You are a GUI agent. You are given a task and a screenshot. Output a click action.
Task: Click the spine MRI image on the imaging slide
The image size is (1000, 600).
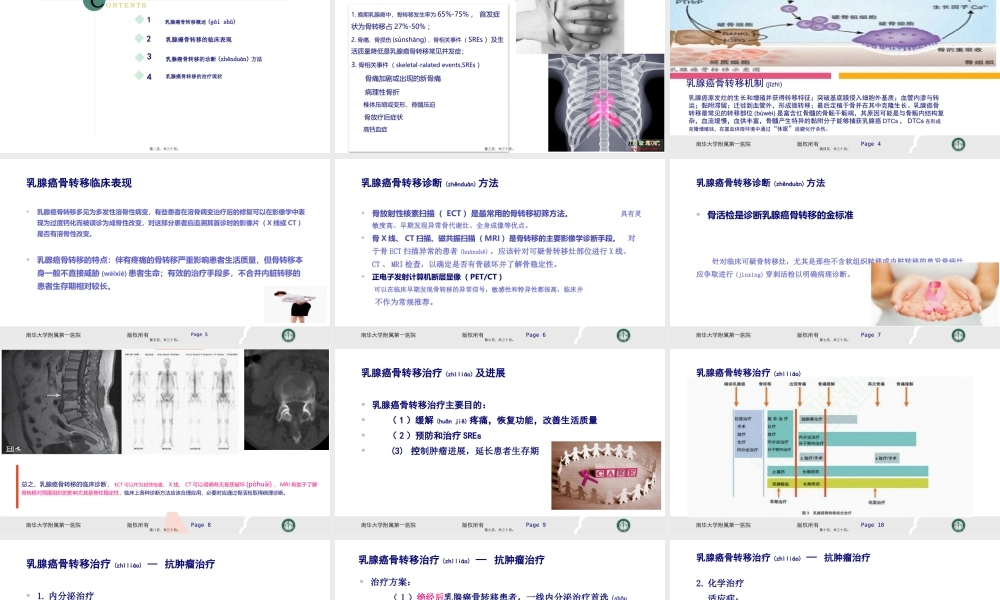tap(60, 400)
